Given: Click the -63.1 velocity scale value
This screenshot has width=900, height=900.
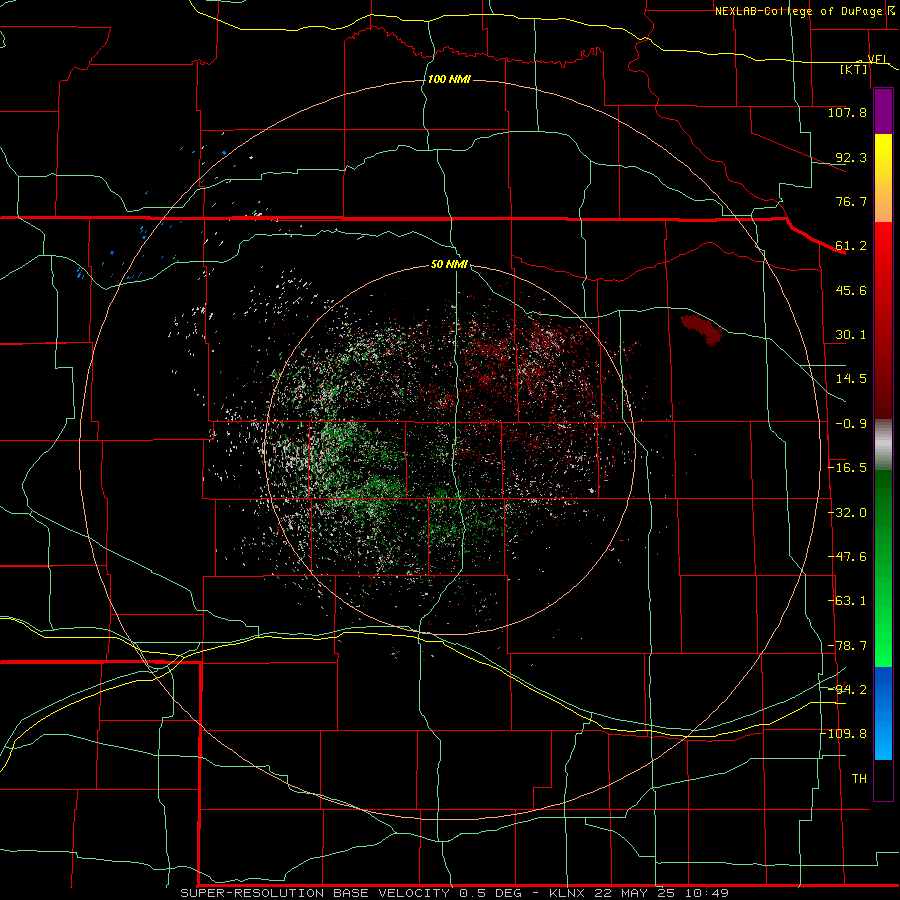Looking at the screenshot, I should [847, 601].
